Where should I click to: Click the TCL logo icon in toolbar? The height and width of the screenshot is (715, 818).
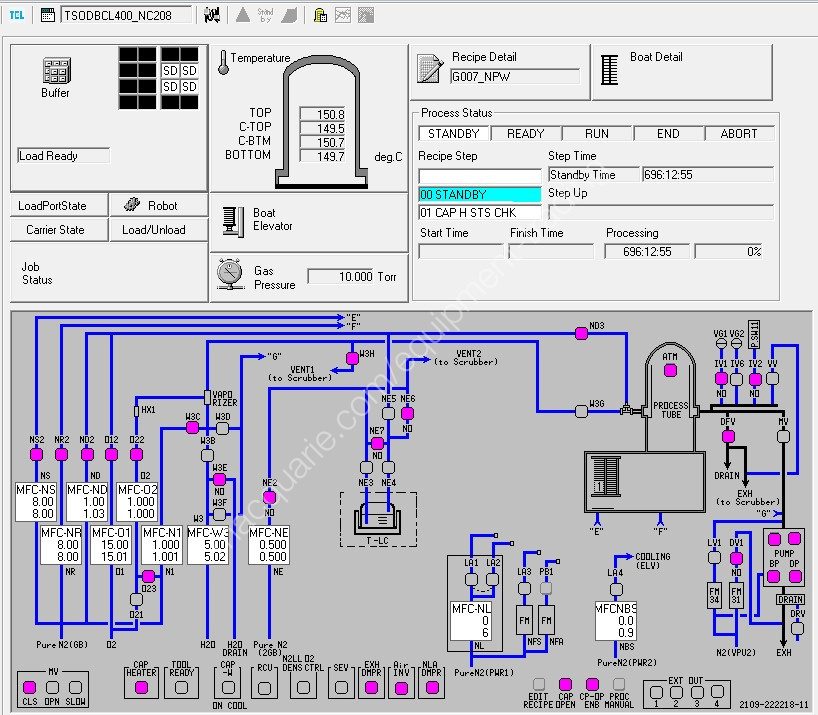(17, 15)
